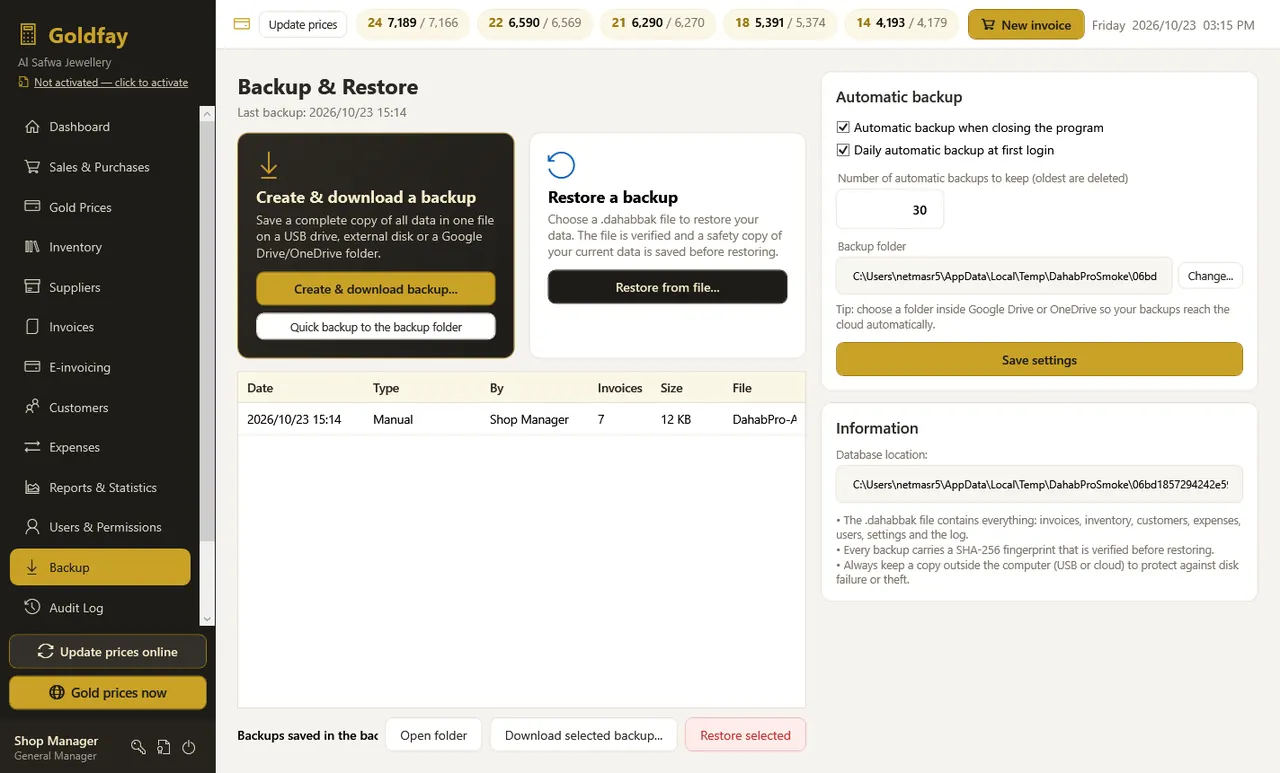Click Create & download backup button
The width and height of the screenshot is (1280, 773).
[376, 289]
